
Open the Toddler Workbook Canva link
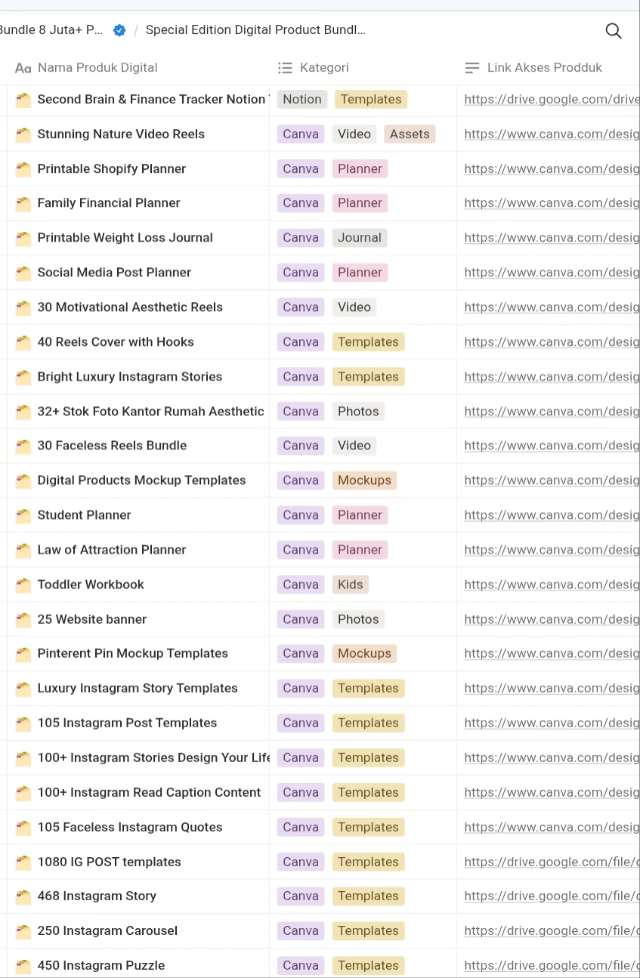click(551, 584)
